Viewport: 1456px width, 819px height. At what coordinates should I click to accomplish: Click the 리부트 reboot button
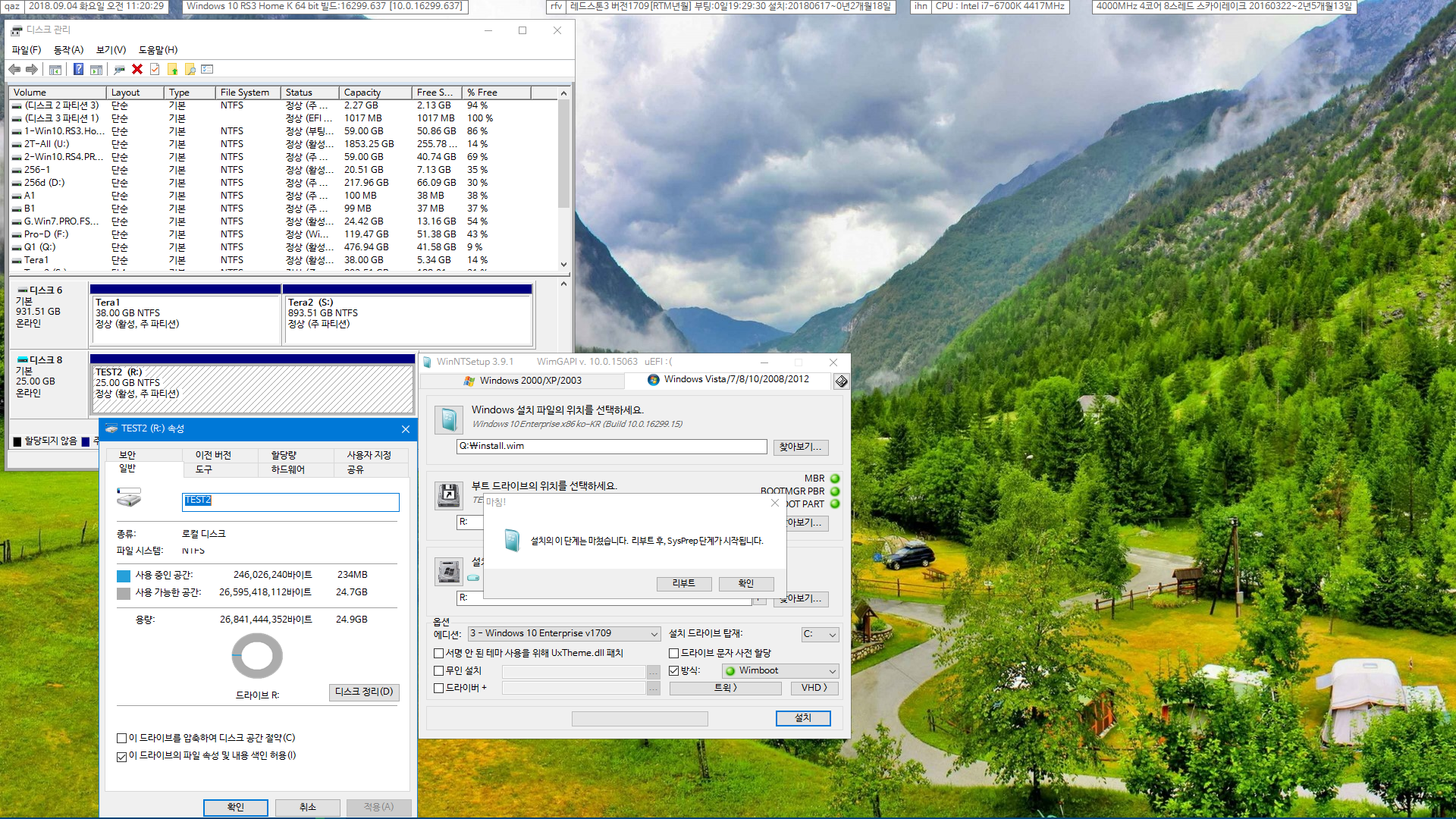[684, 583]
